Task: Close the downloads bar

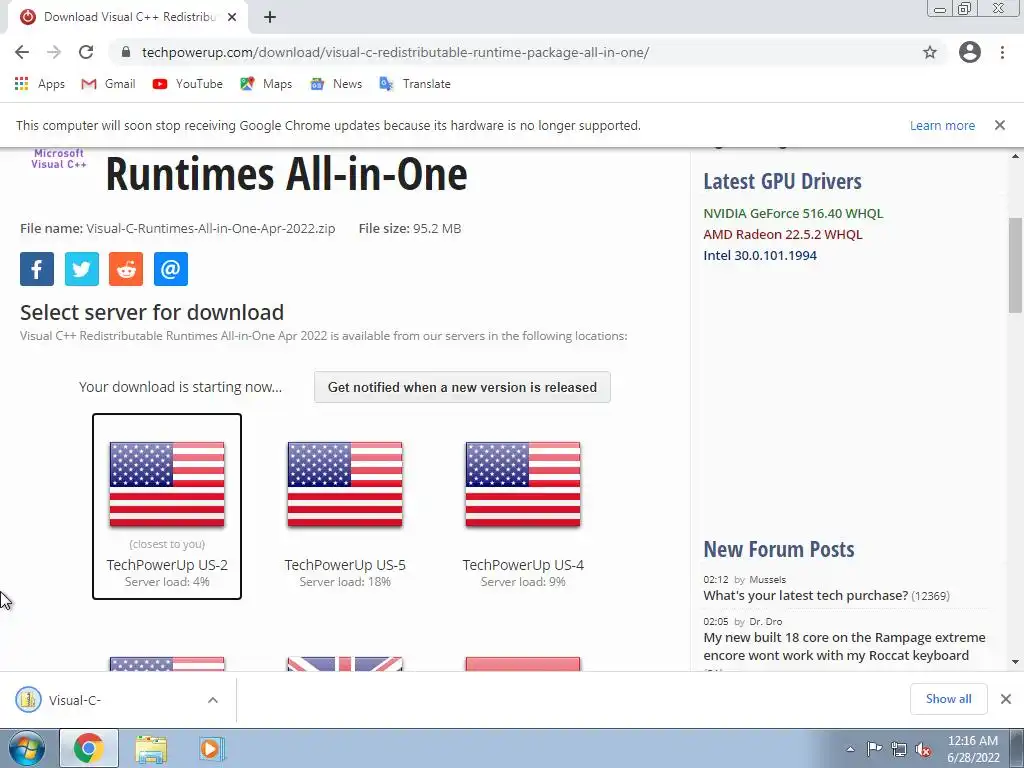Action: [x=1006, y=699]
